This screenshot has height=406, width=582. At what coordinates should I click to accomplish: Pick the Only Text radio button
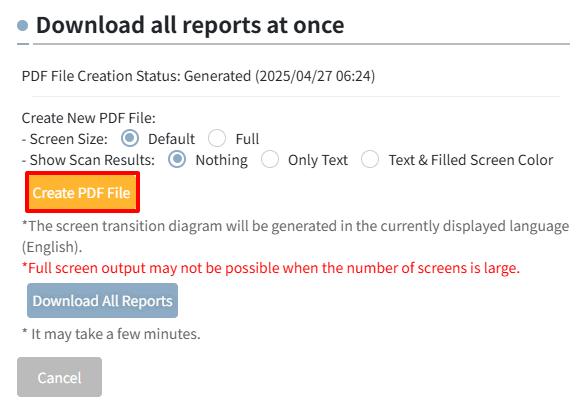(270, 160)
